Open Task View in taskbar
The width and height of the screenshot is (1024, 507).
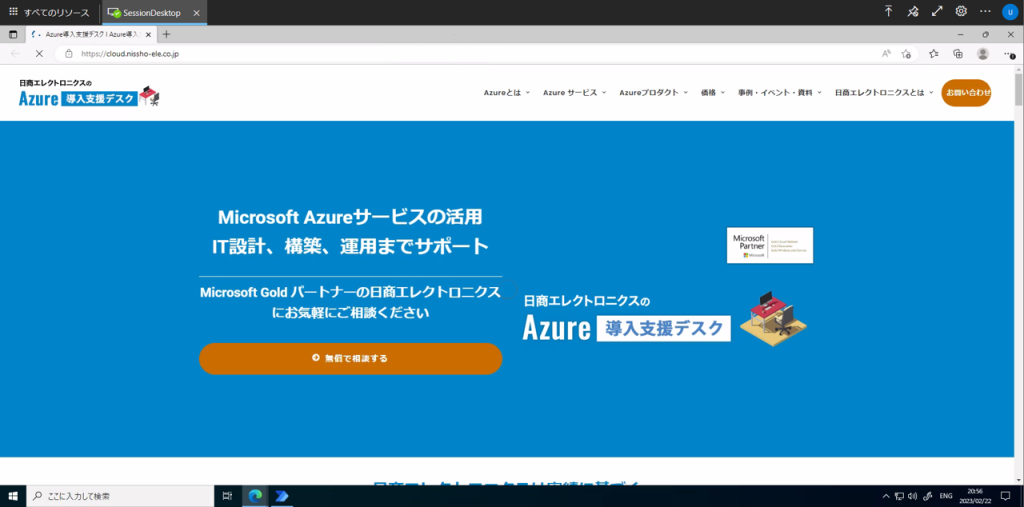click(x=227, y=496)
